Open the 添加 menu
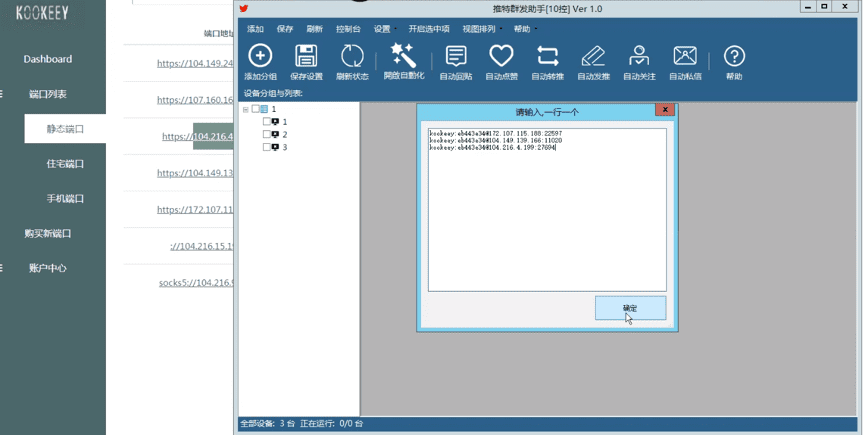 coord(255,29)
